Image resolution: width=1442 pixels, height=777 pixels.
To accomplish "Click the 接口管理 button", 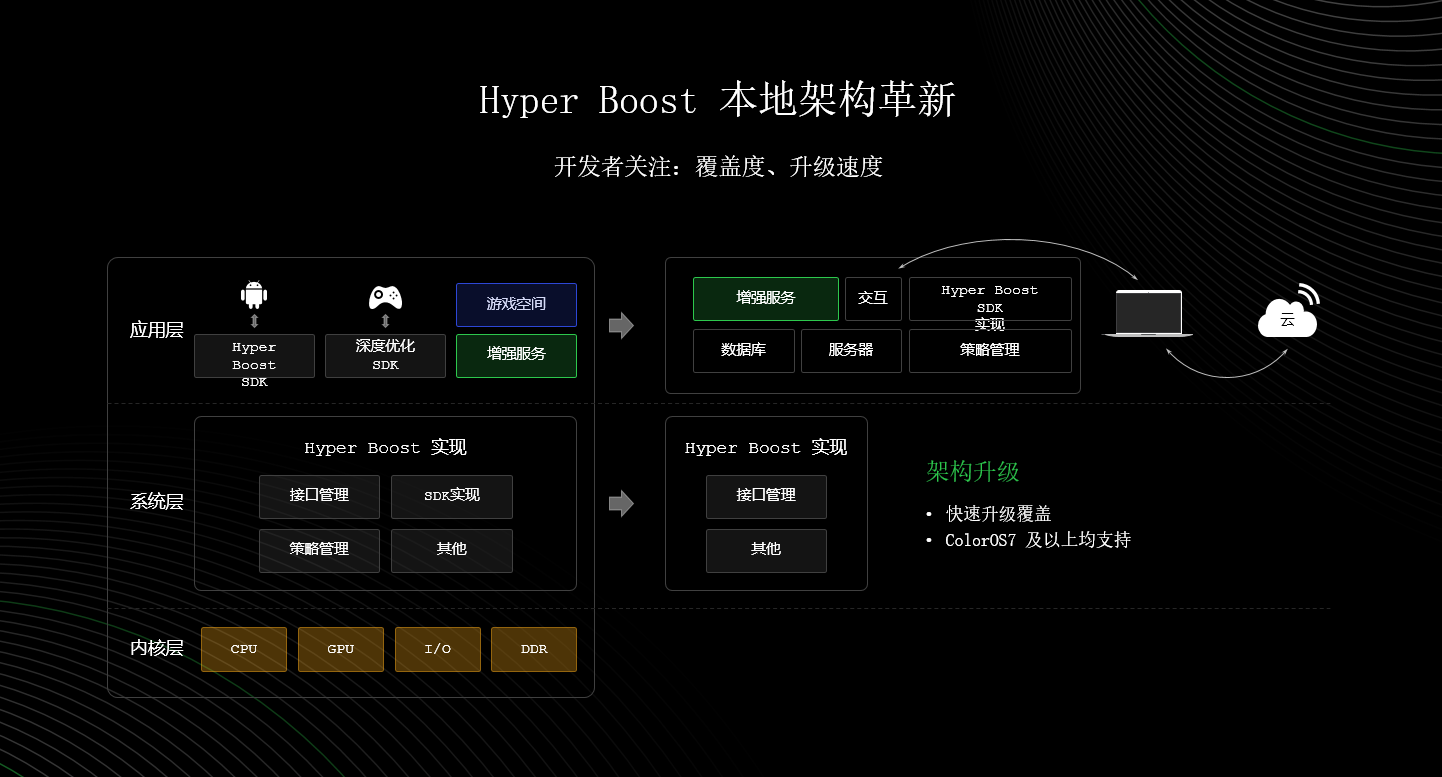I will pos(319,496).
